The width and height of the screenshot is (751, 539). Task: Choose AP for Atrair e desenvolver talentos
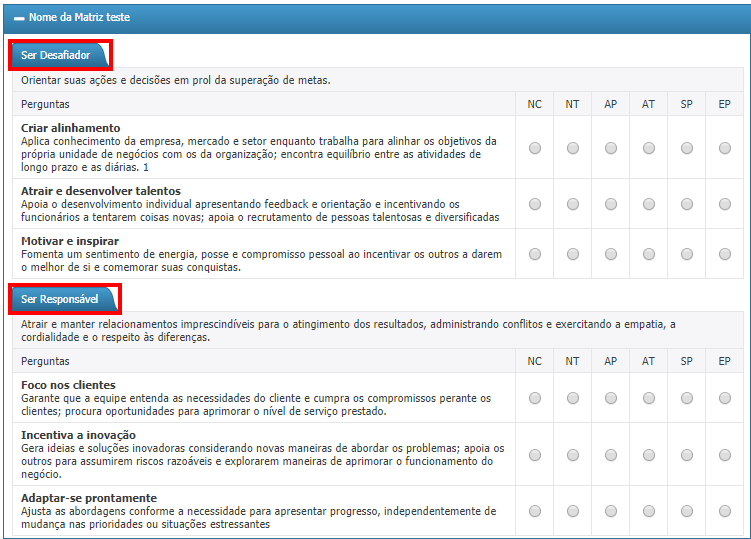(x=611, y=204)
